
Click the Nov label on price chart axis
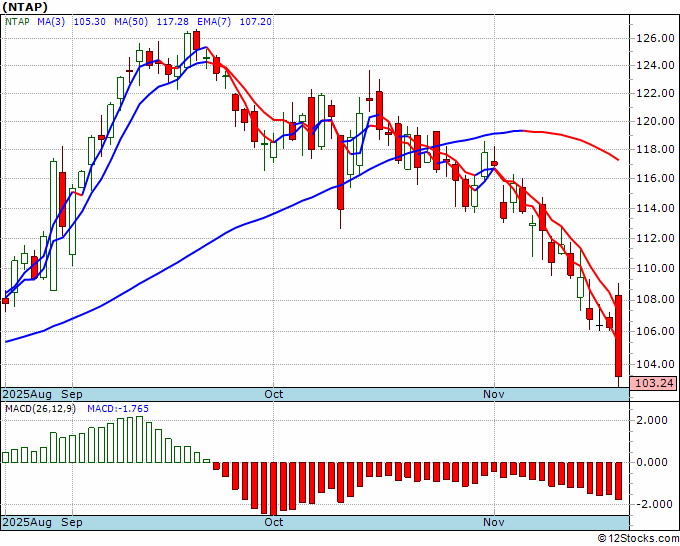tap(494, 394)
